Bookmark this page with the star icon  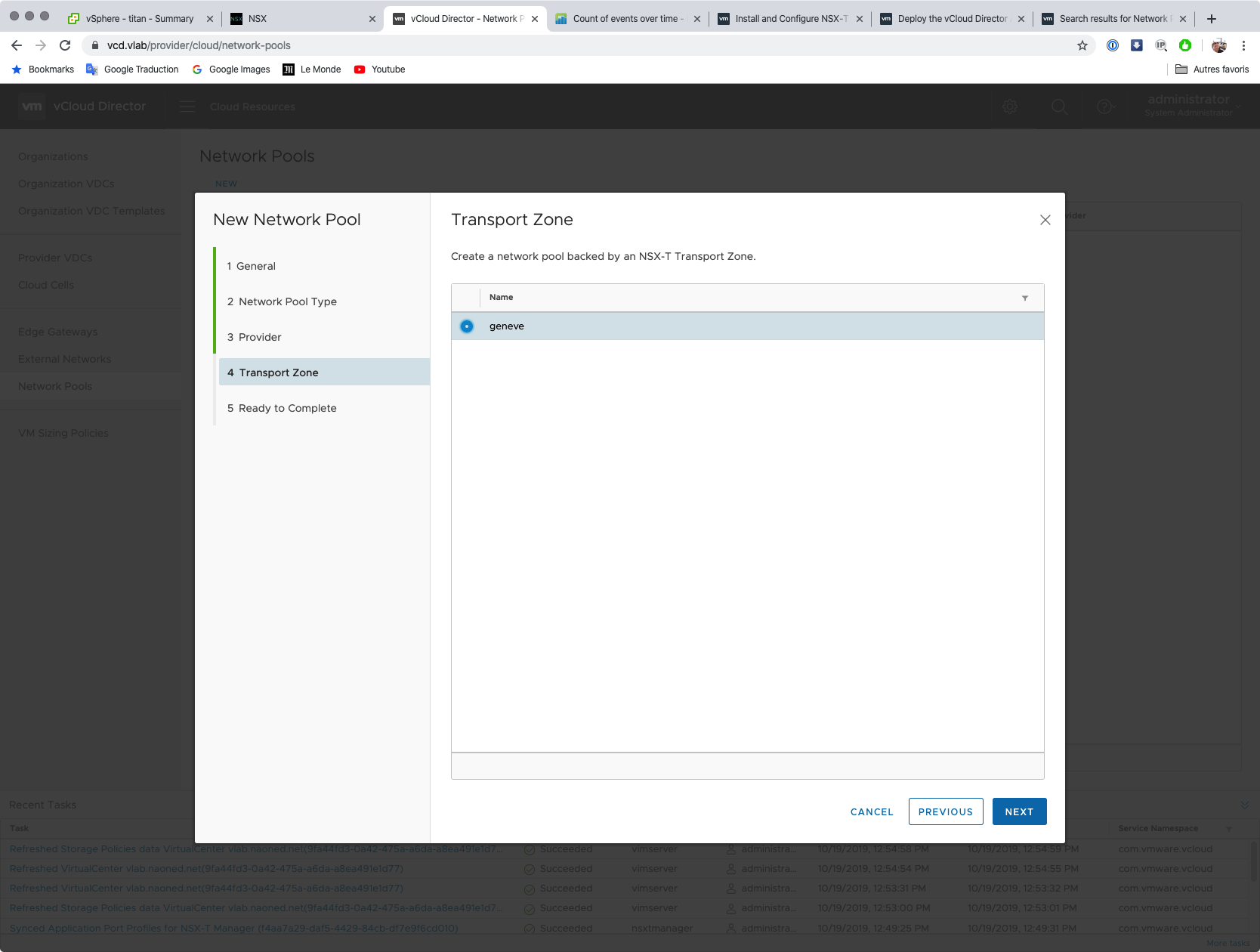click(x=1082, y=45)
